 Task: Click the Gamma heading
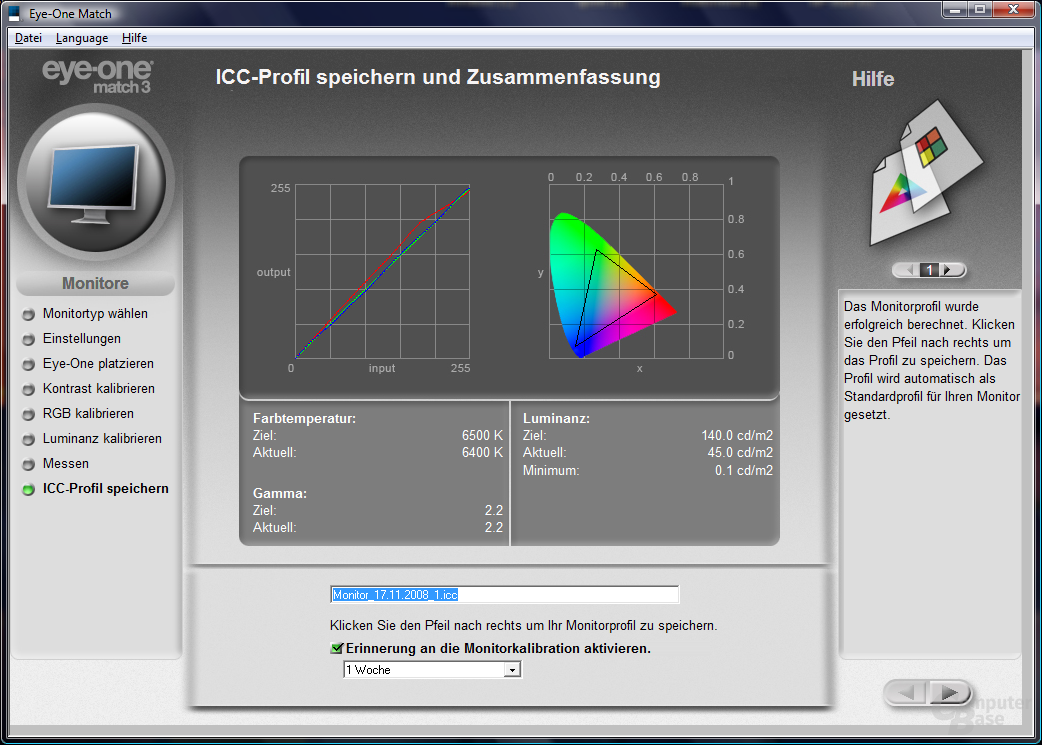280,493
